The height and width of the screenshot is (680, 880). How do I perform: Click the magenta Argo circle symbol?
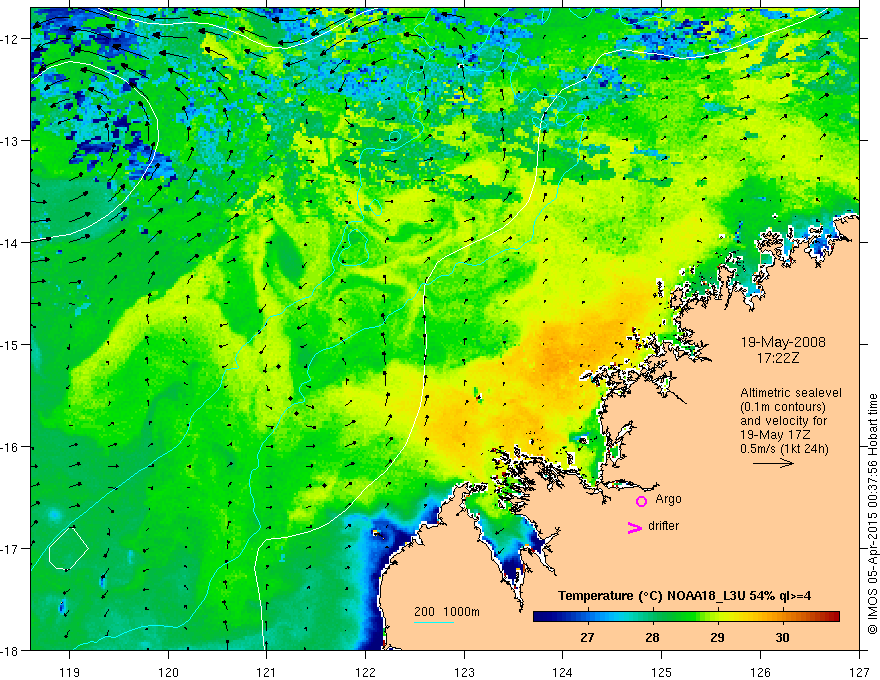[641, 501]
